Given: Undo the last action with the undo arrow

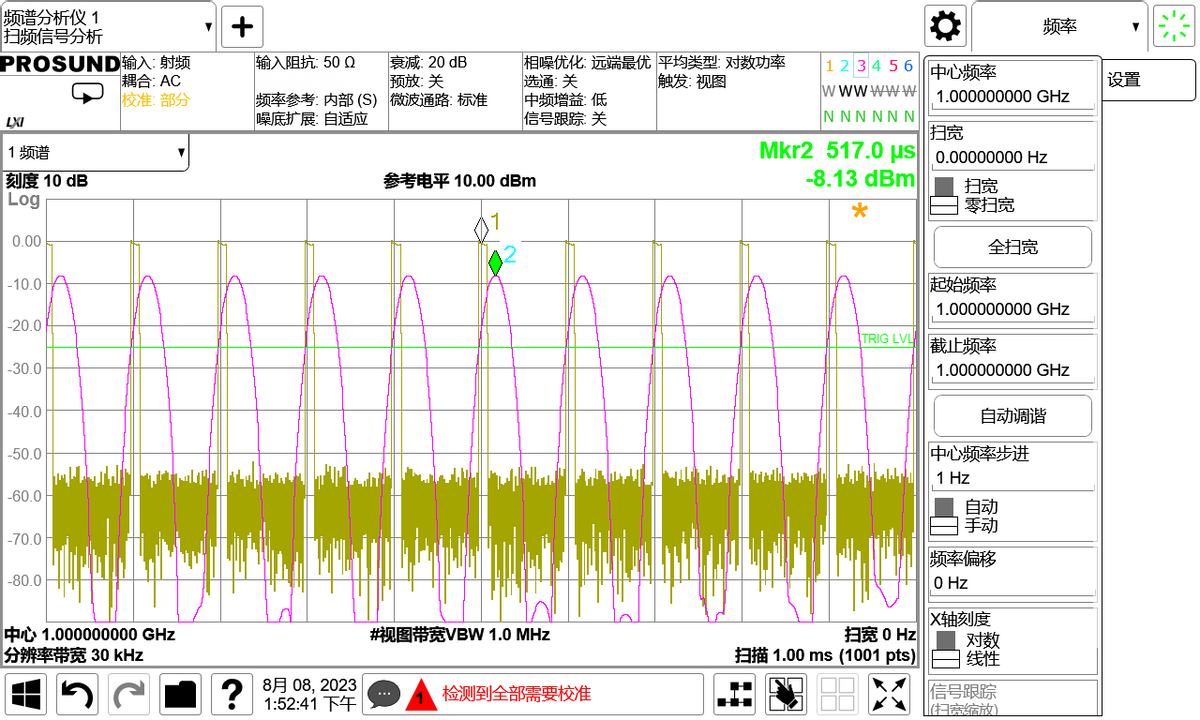Looking at the screenshot, I should click(78, 693).
